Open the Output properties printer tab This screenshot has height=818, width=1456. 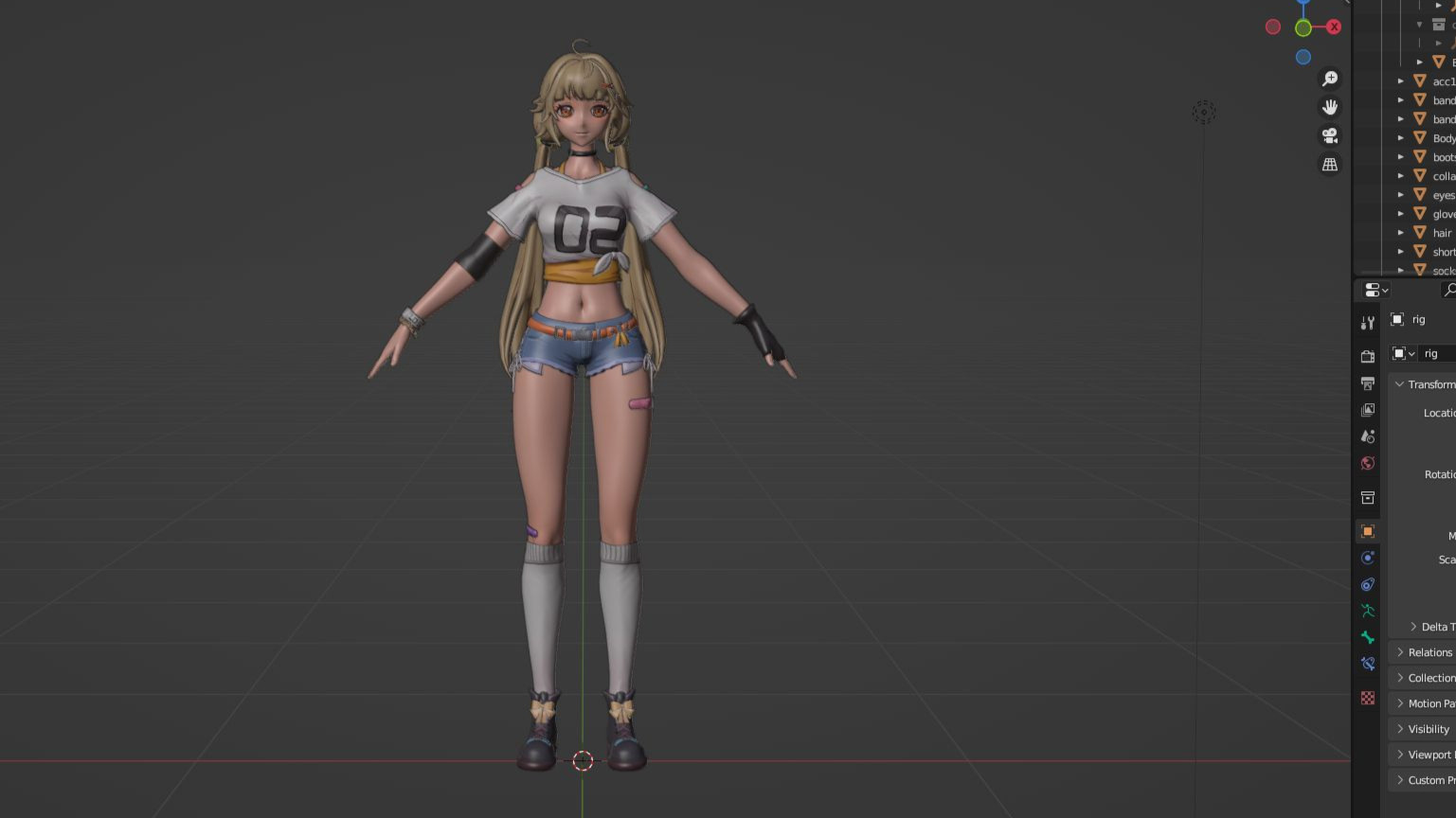(x=1368, y=383)
